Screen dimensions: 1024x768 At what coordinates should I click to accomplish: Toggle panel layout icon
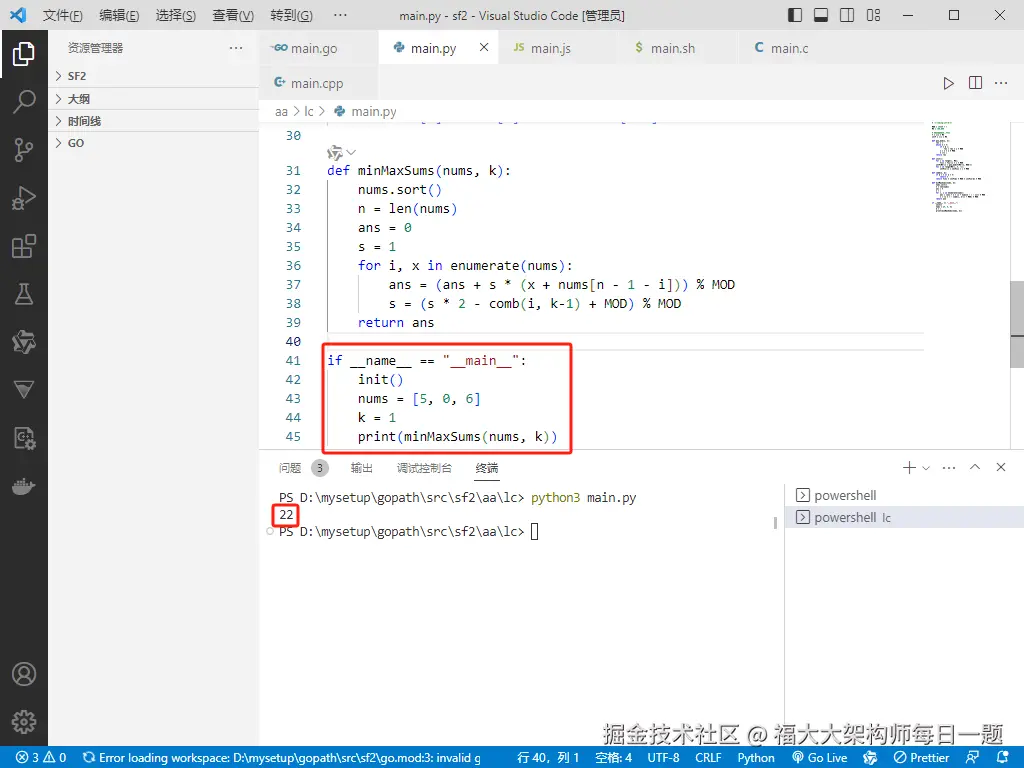(x=821, y=15)
